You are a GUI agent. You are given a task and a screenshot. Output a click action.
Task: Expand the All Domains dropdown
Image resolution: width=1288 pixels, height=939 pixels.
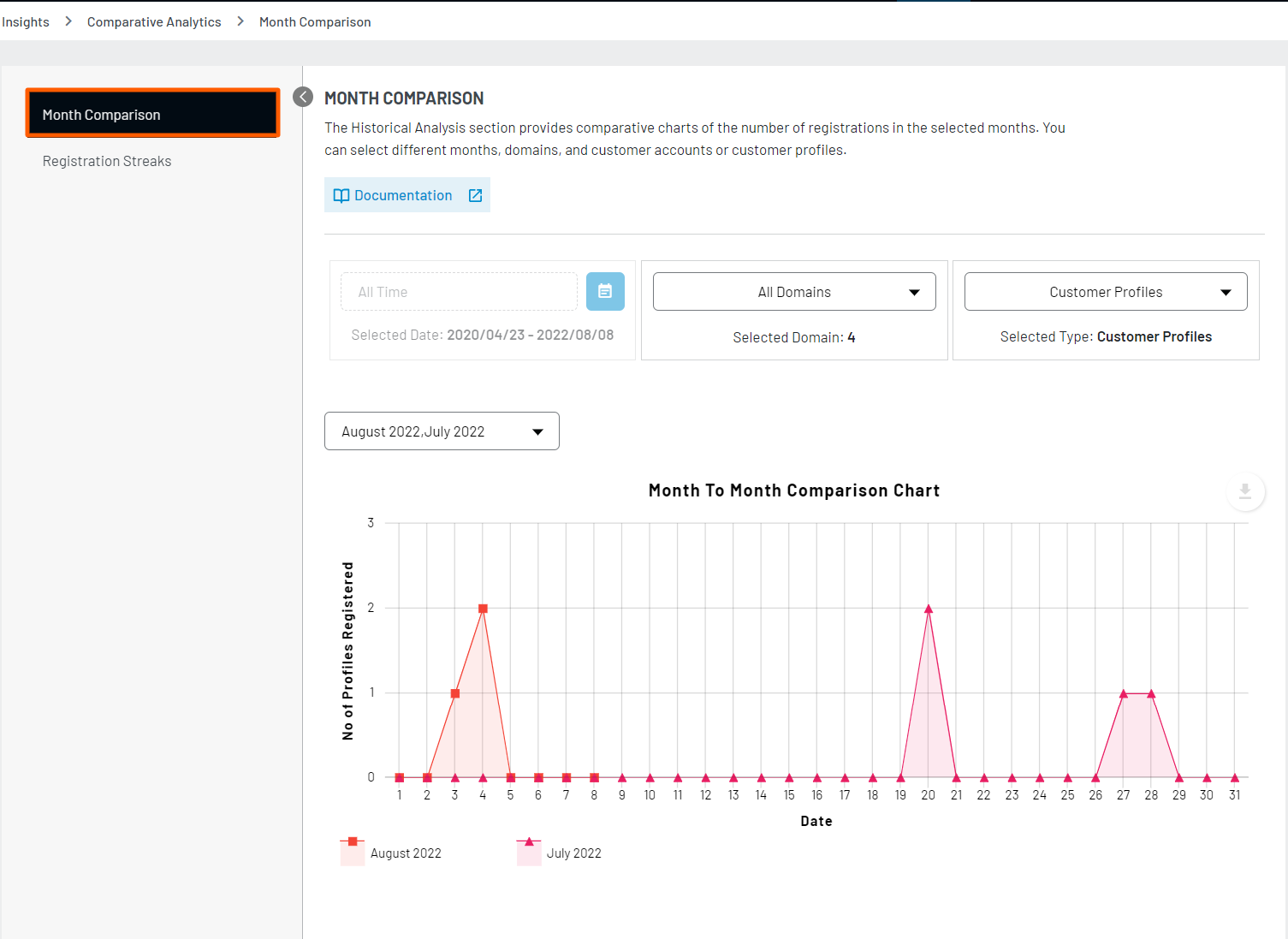[x=793, y=292]
